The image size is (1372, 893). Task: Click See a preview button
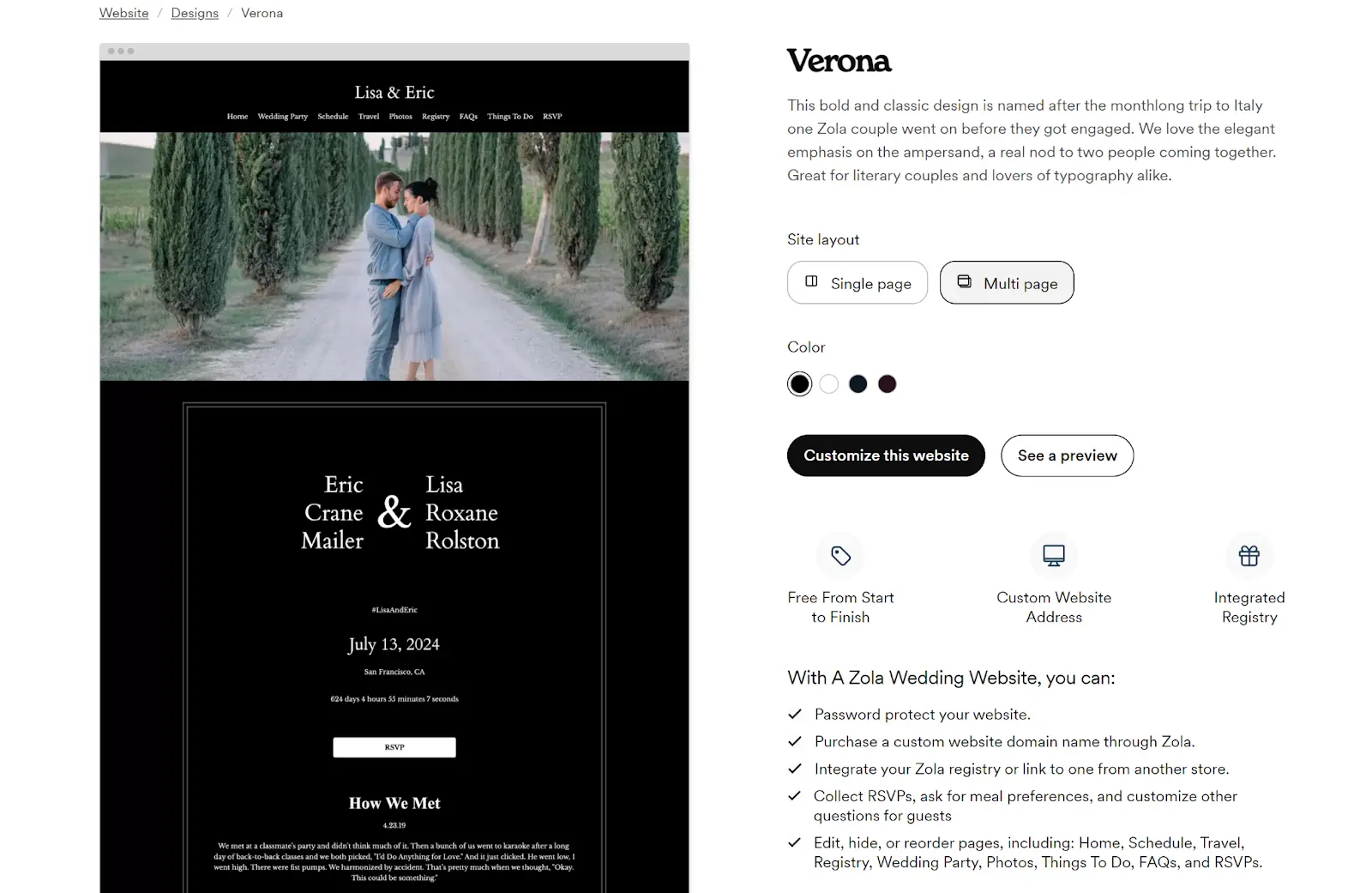(x=1067, y=456)
